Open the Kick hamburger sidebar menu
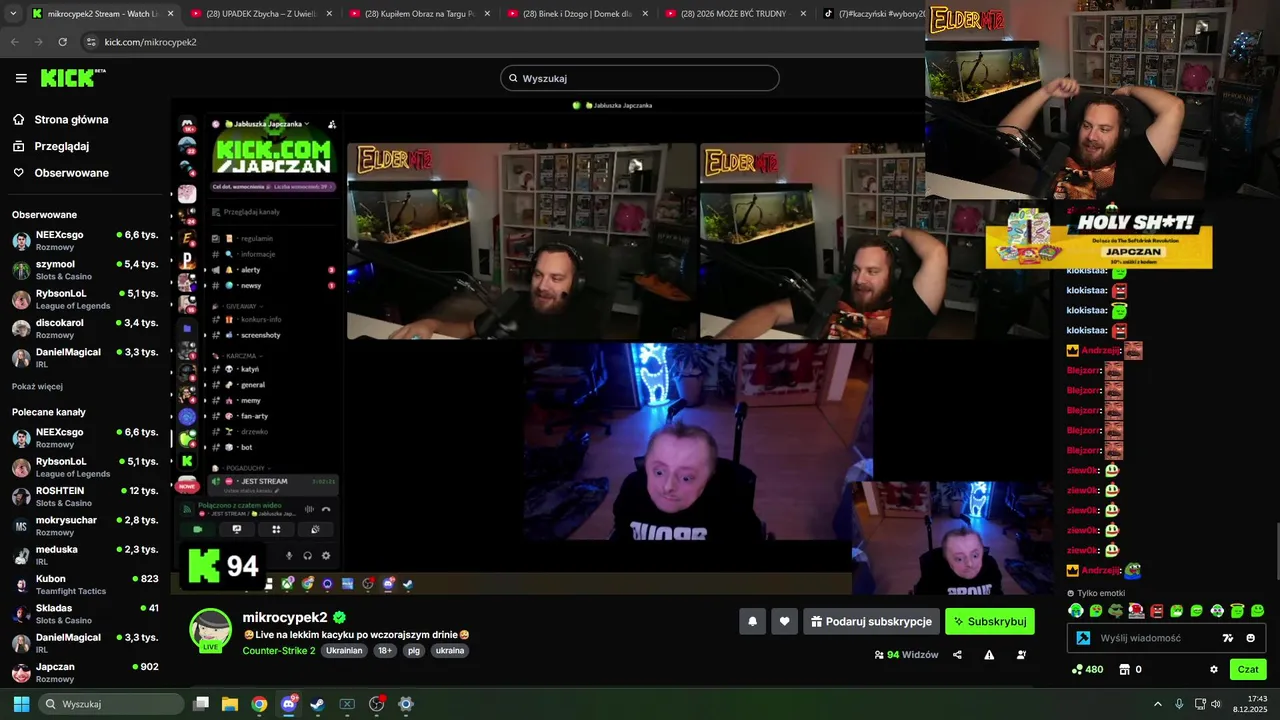Image resolution: width=1280 pixels, height=720 pixels. click(21, 78)
